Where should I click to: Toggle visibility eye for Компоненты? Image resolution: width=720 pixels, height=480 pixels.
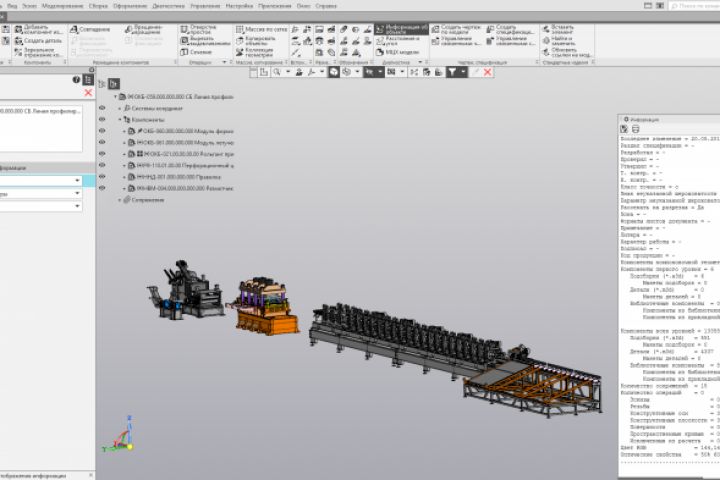[102, 119]
